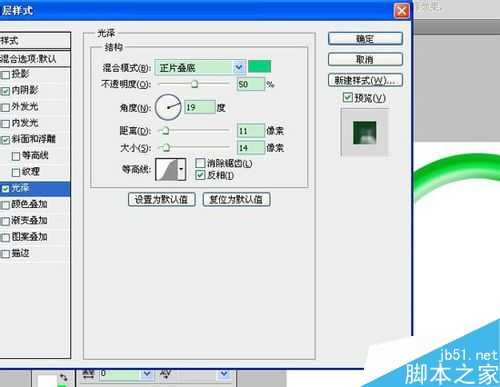Click the 新建样式(W)... button

click(365, 80)
